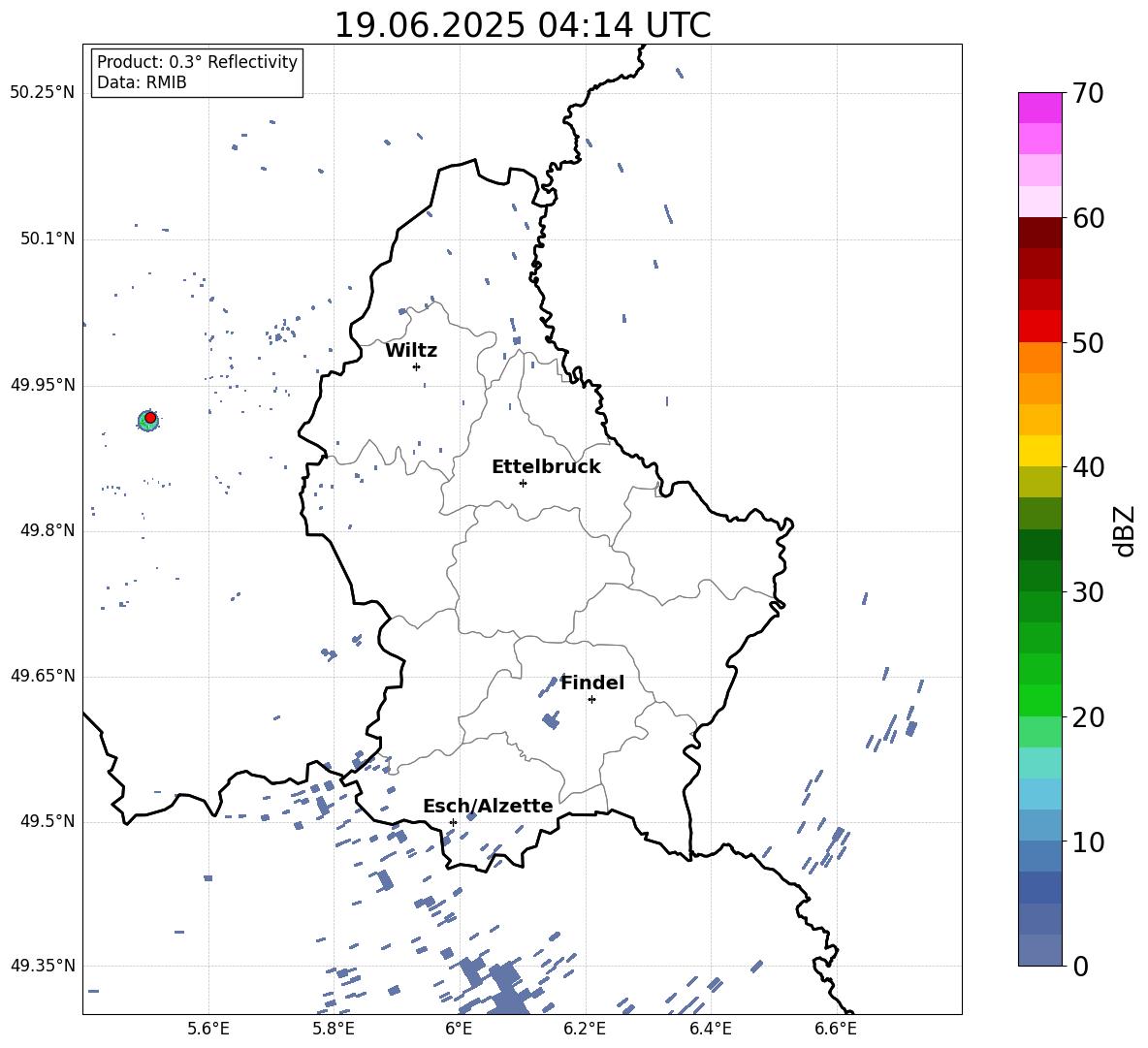Click the 49.65°N latitude label
The height and width of the screenshot is (1048, 1148).
43,676
